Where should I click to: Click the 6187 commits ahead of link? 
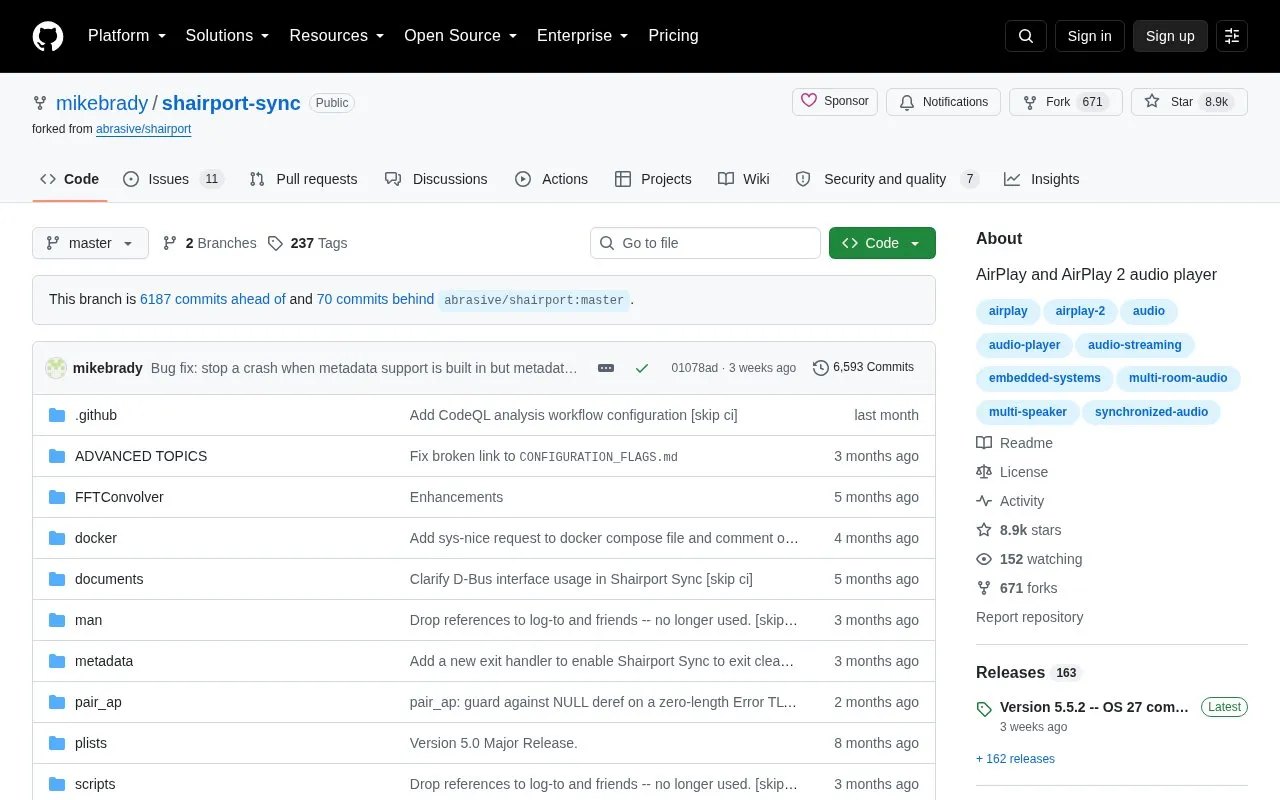213,299
